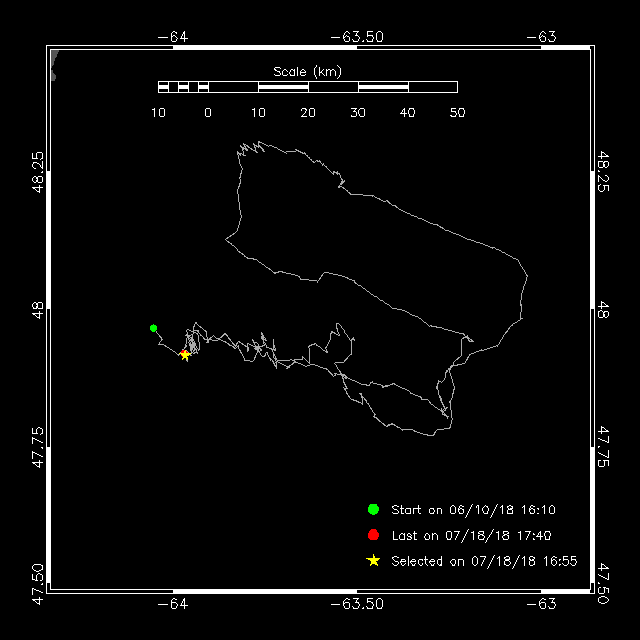This screenshot has width=640, height=640.
Task: Click the green start point marker on track
Action: click(x=153, y=328)
